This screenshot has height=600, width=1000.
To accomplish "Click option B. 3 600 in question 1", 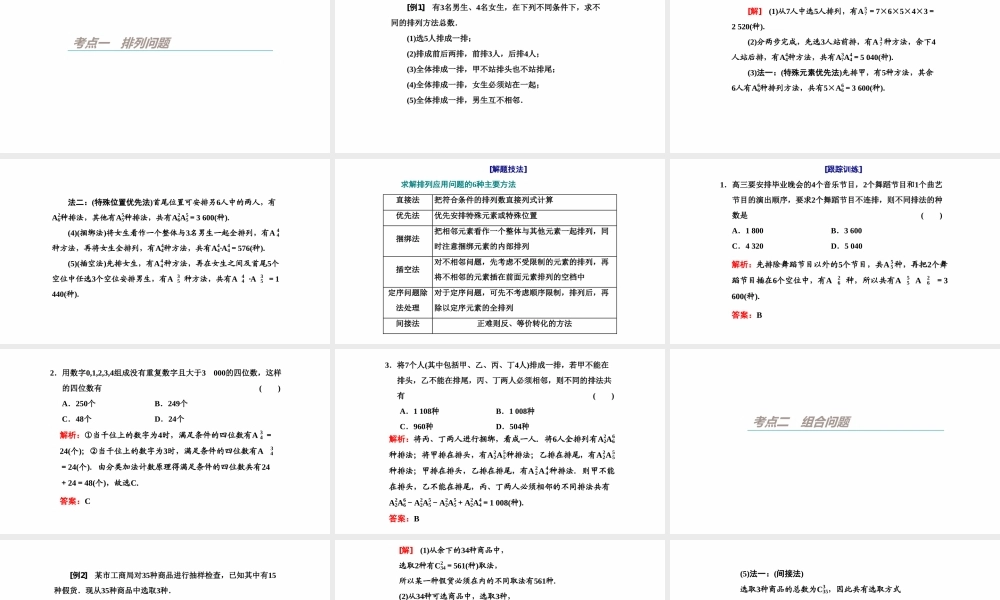I will click(846, 231).
